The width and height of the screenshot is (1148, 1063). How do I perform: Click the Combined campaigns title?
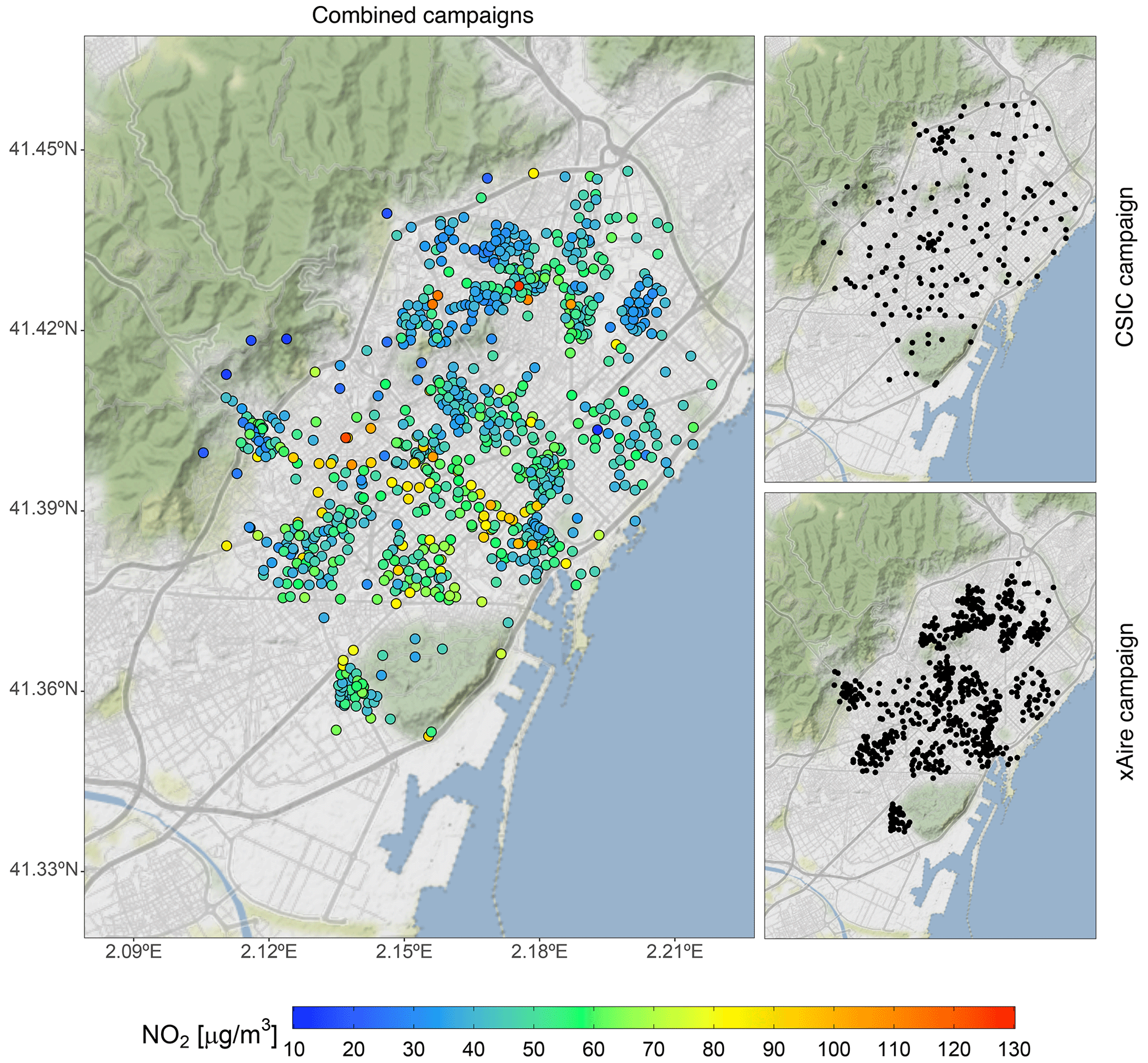pos(422,16)
